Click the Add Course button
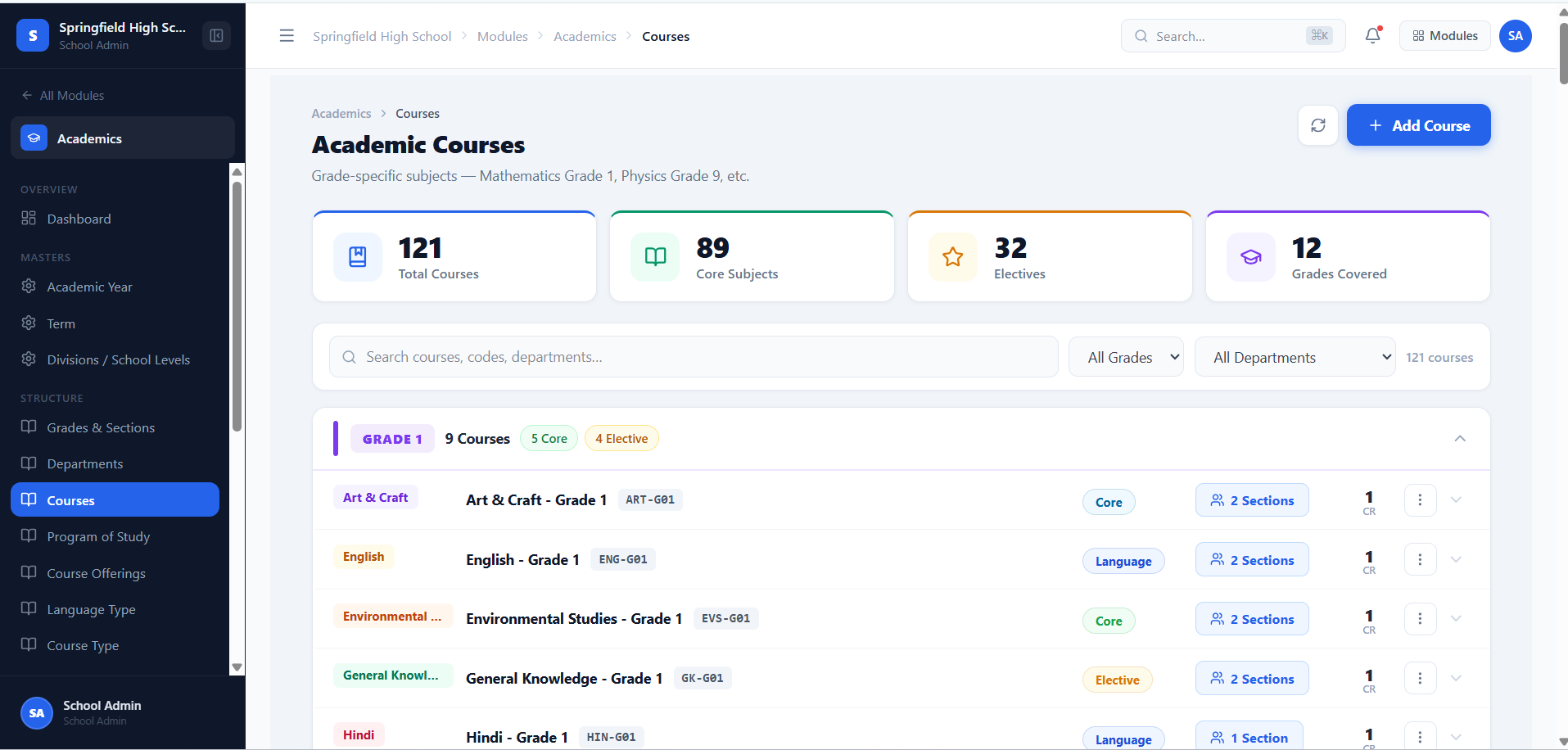This screenshot has height=750, width=1568. pos(1418,125)
